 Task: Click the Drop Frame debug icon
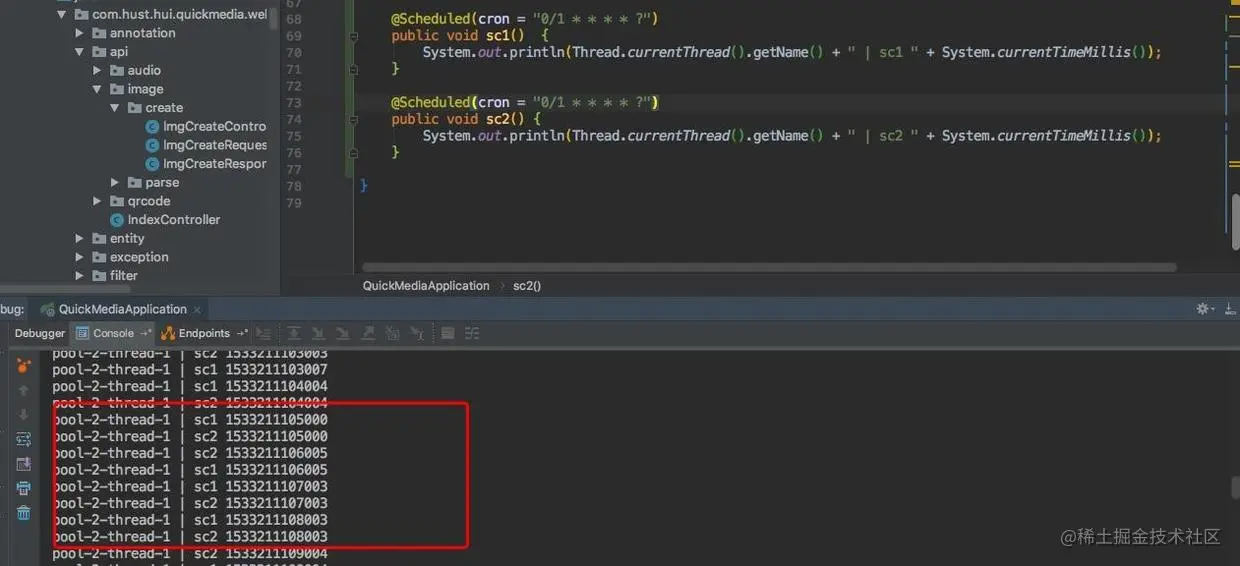[393, 333]
